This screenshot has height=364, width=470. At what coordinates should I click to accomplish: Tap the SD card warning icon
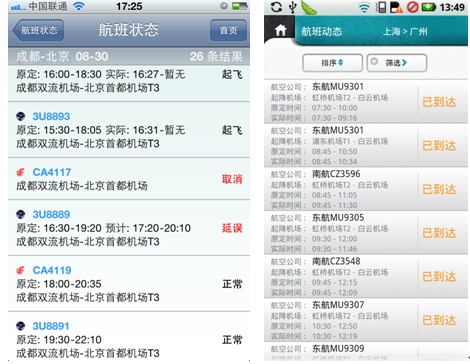tap(396, 7)
